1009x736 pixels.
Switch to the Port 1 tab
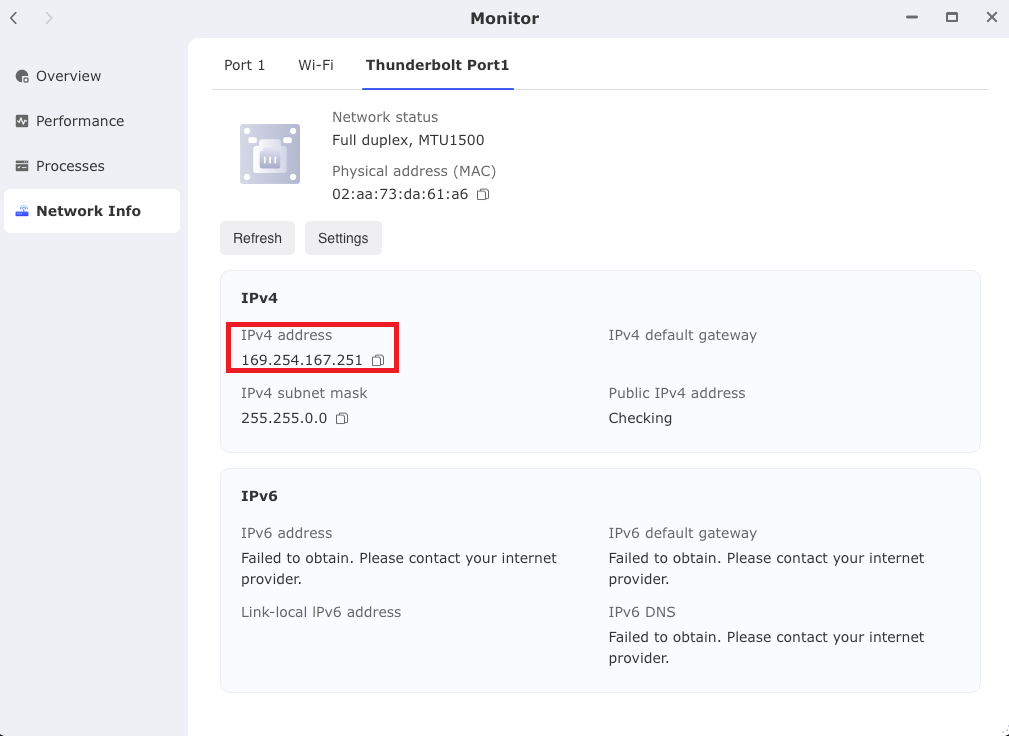pos(244,65)
